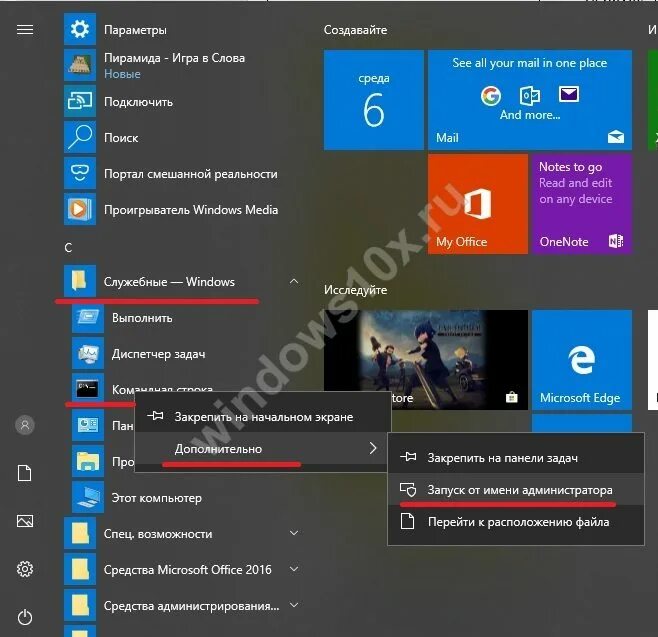Expand the Спец. возможности chevron
The image size is (658, 637).
[294, 533]
